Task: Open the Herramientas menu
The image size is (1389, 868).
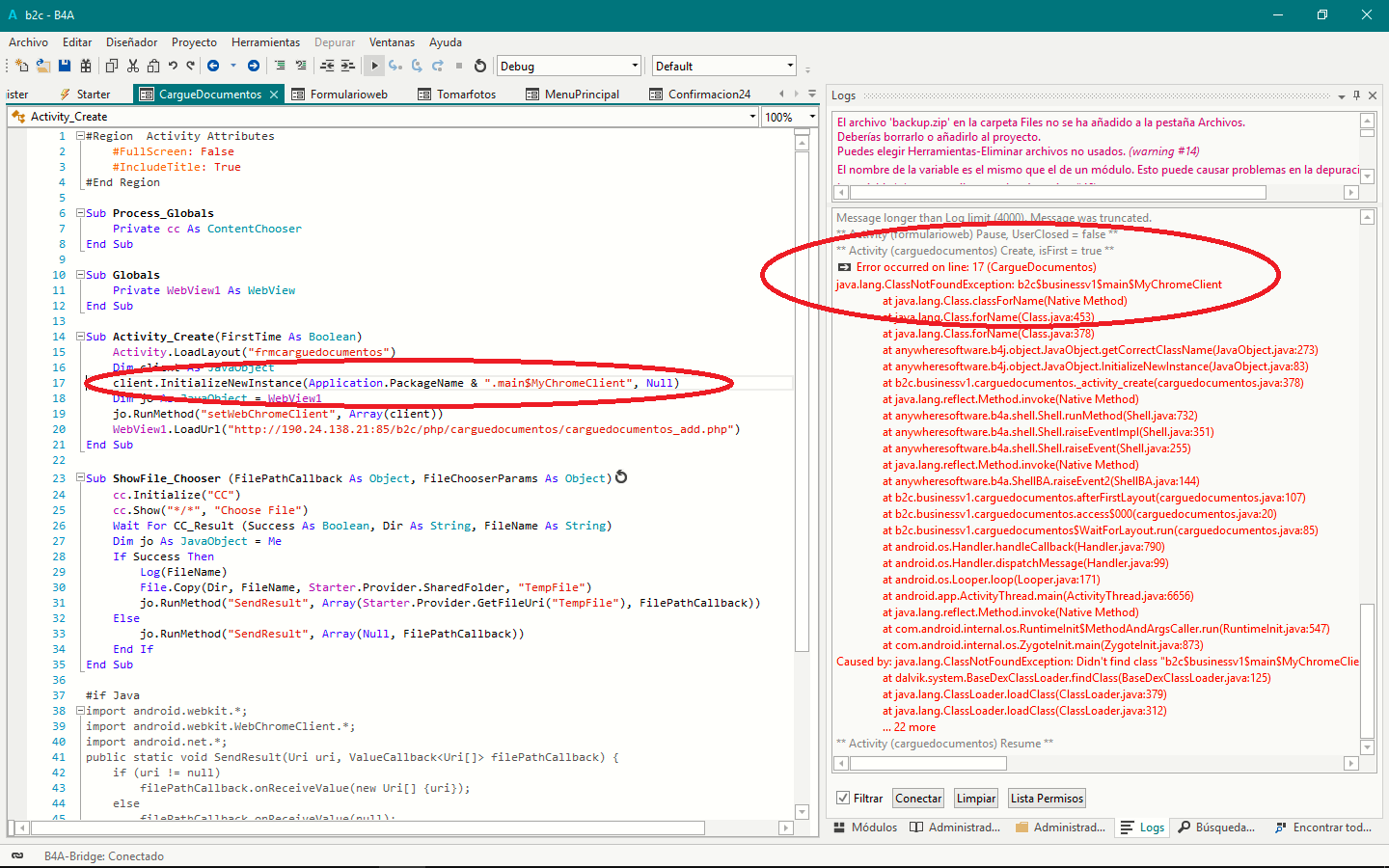Action: [265, 42]
